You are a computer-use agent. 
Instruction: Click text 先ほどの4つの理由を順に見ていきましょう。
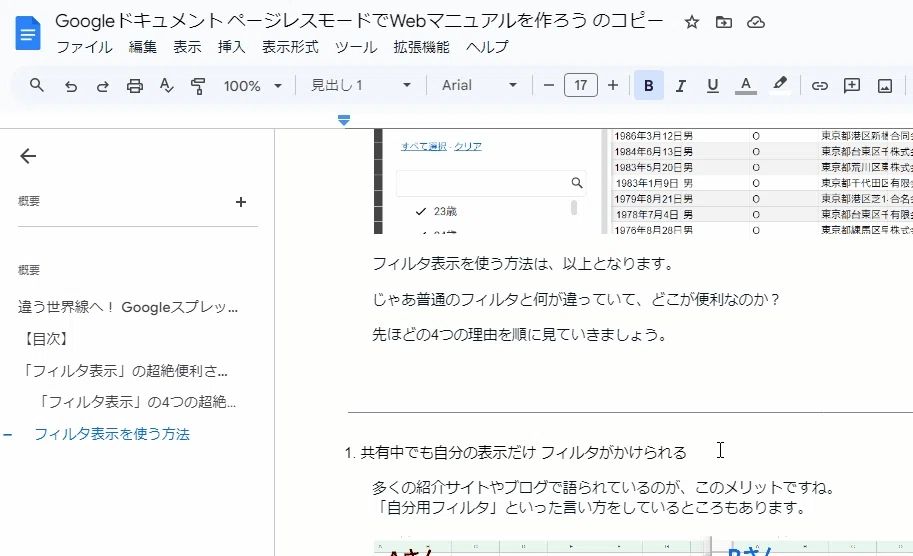(x=519, y=335)
